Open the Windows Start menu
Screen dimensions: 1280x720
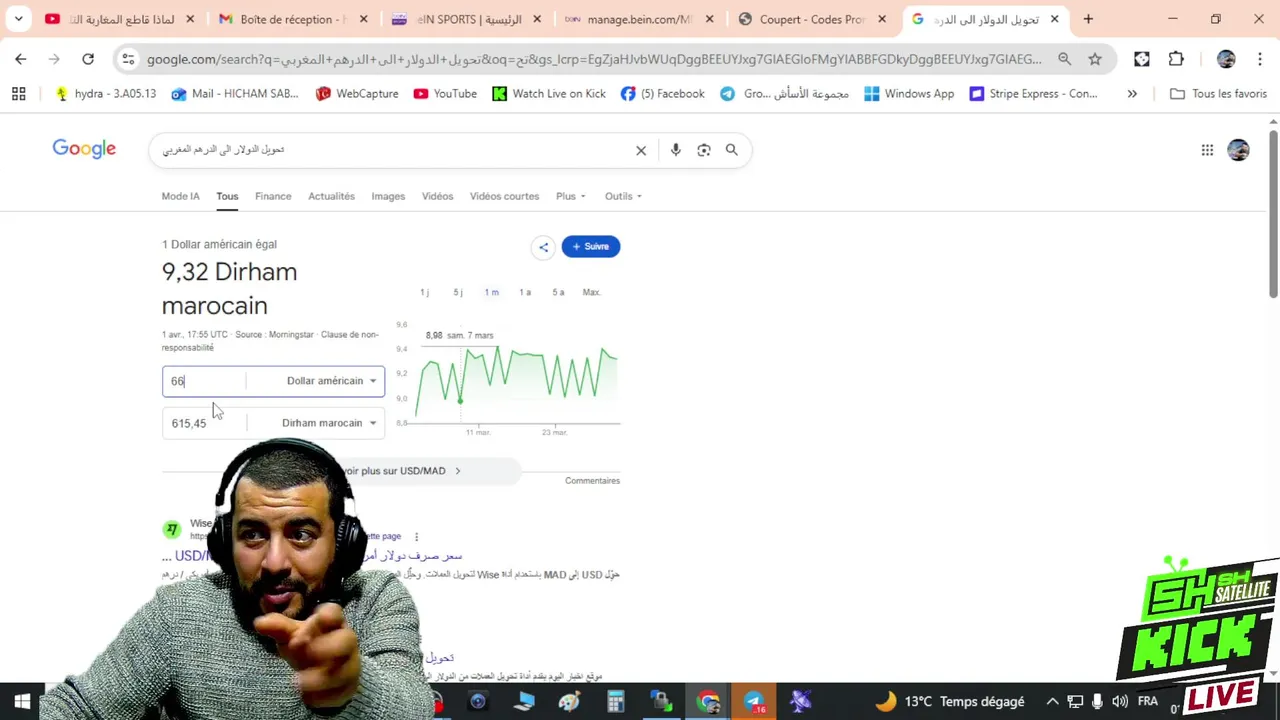[x=22, y=702]
